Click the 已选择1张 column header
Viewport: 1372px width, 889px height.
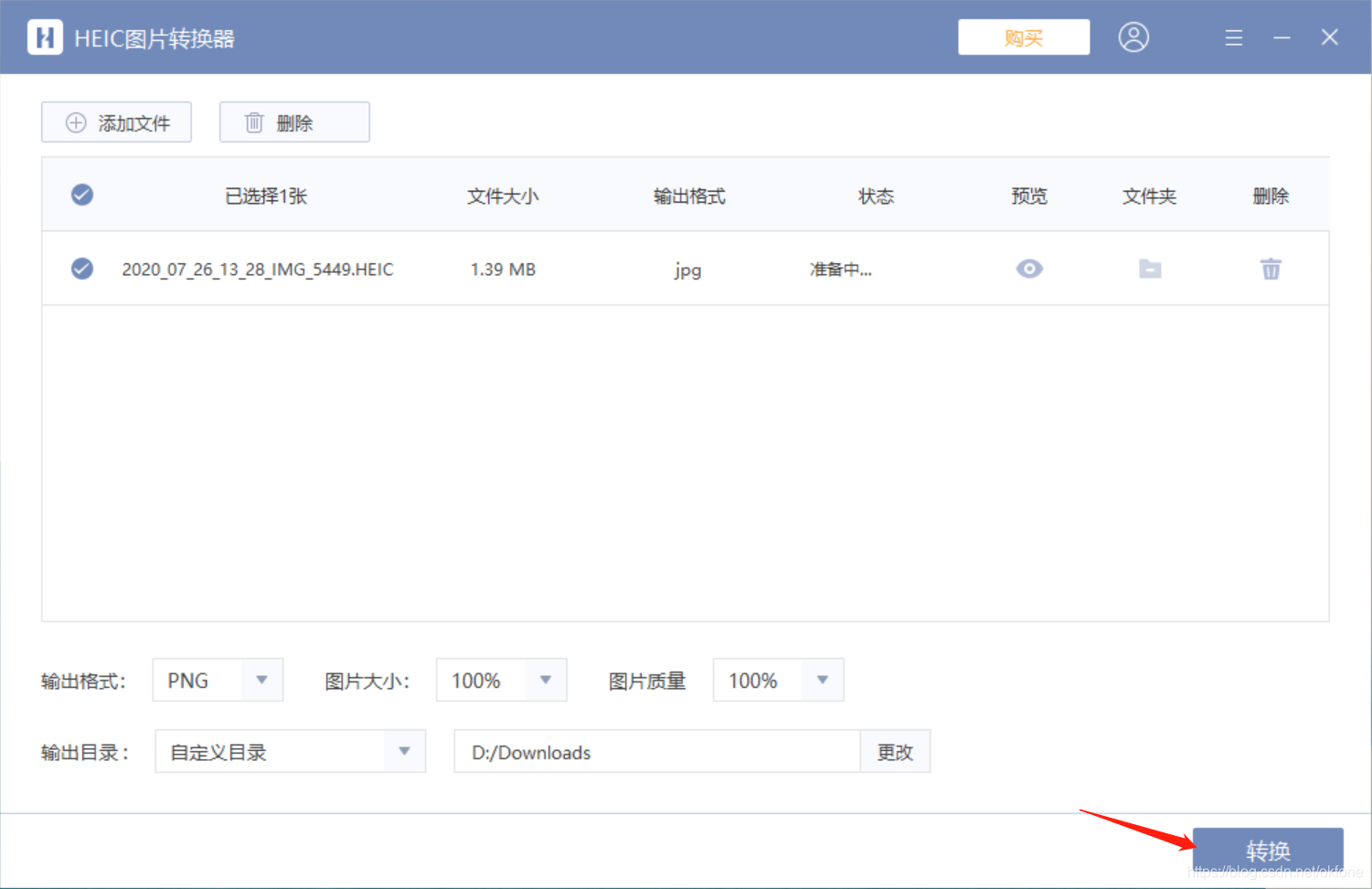pos(266,196)
